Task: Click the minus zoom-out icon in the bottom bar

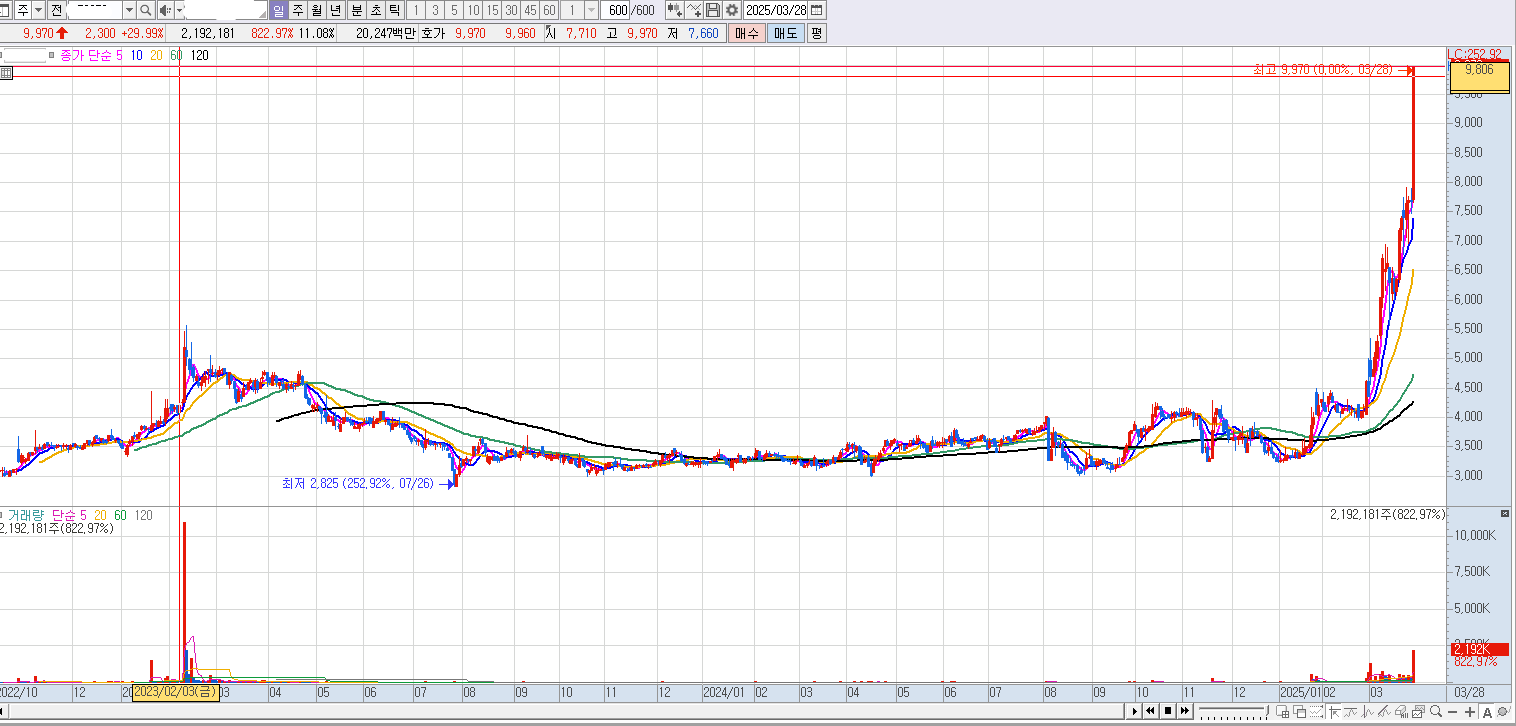Action: pyautogui.click(x=1452, y=712)
